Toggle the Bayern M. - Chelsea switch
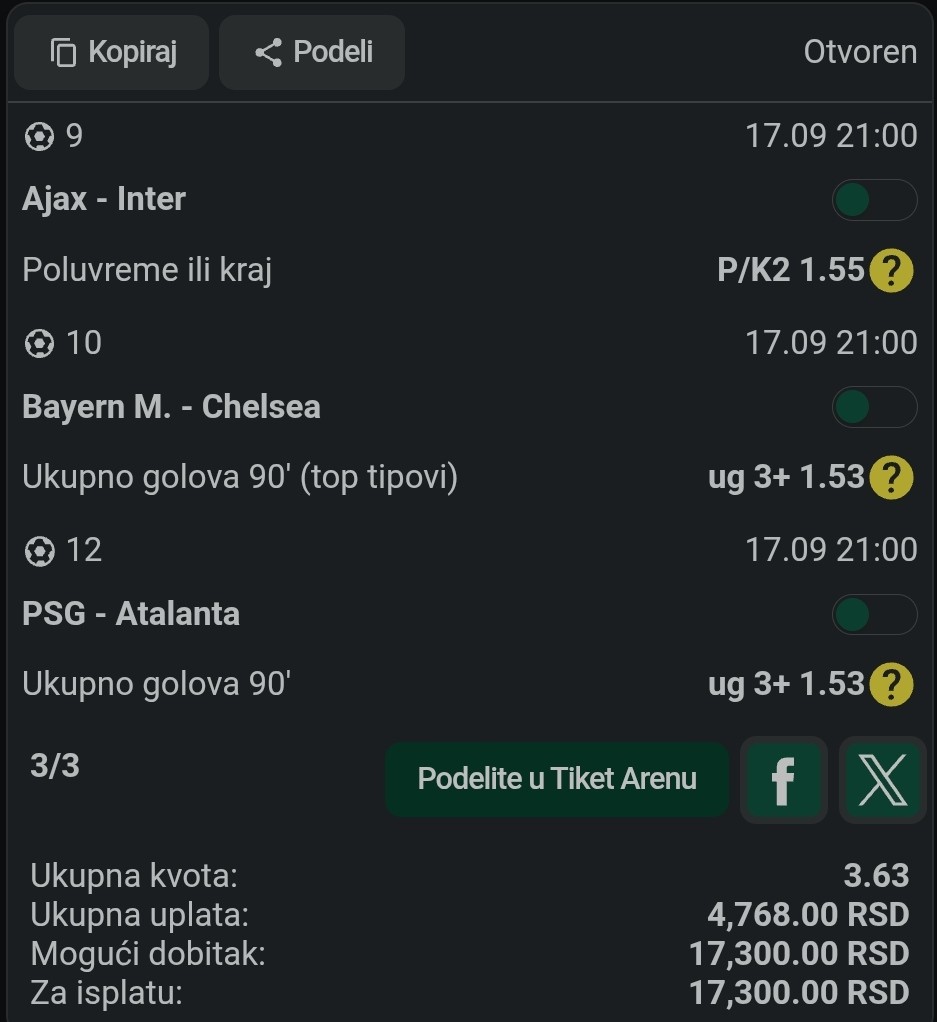Viewport: 937px width, 1022px height. [x=874, y=407]
